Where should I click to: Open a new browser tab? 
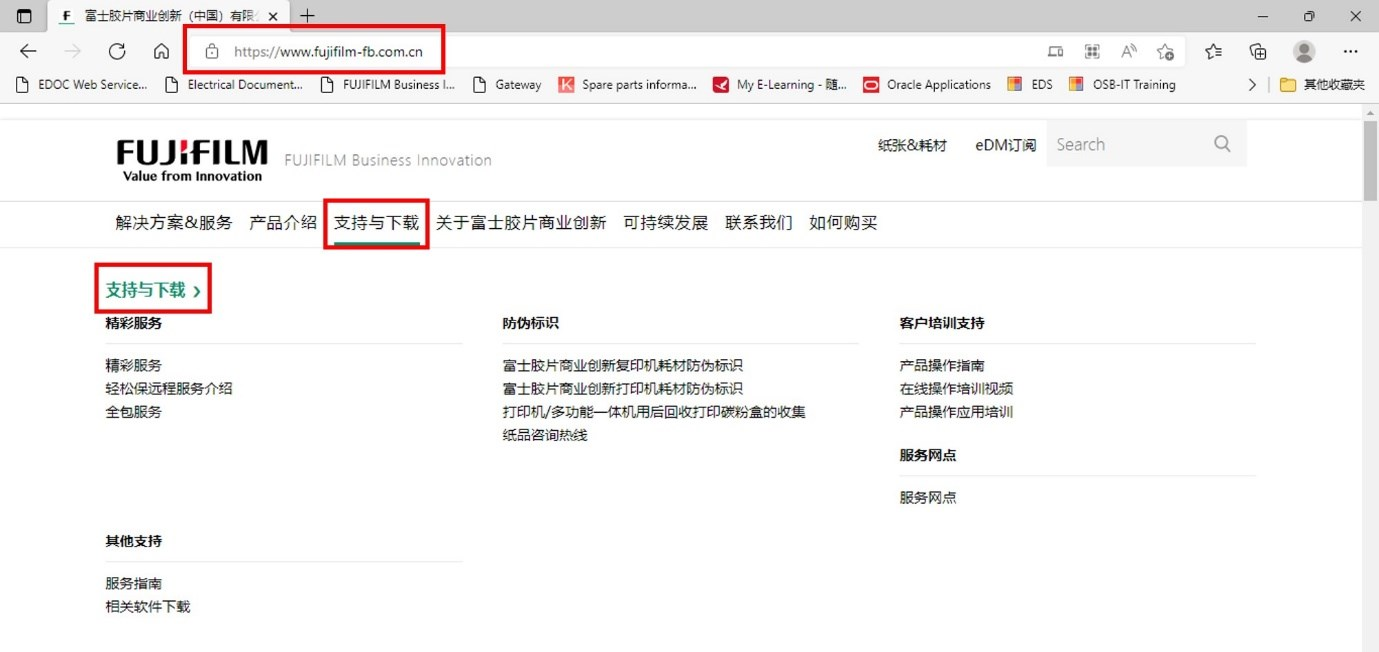(x=307, y=16)
